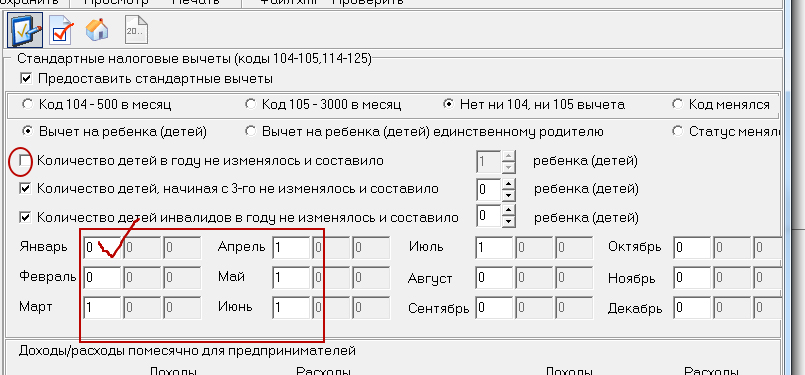Screen dimensions: 805x375
Task: Click the Октябрь month label
Action: (635, 247)
